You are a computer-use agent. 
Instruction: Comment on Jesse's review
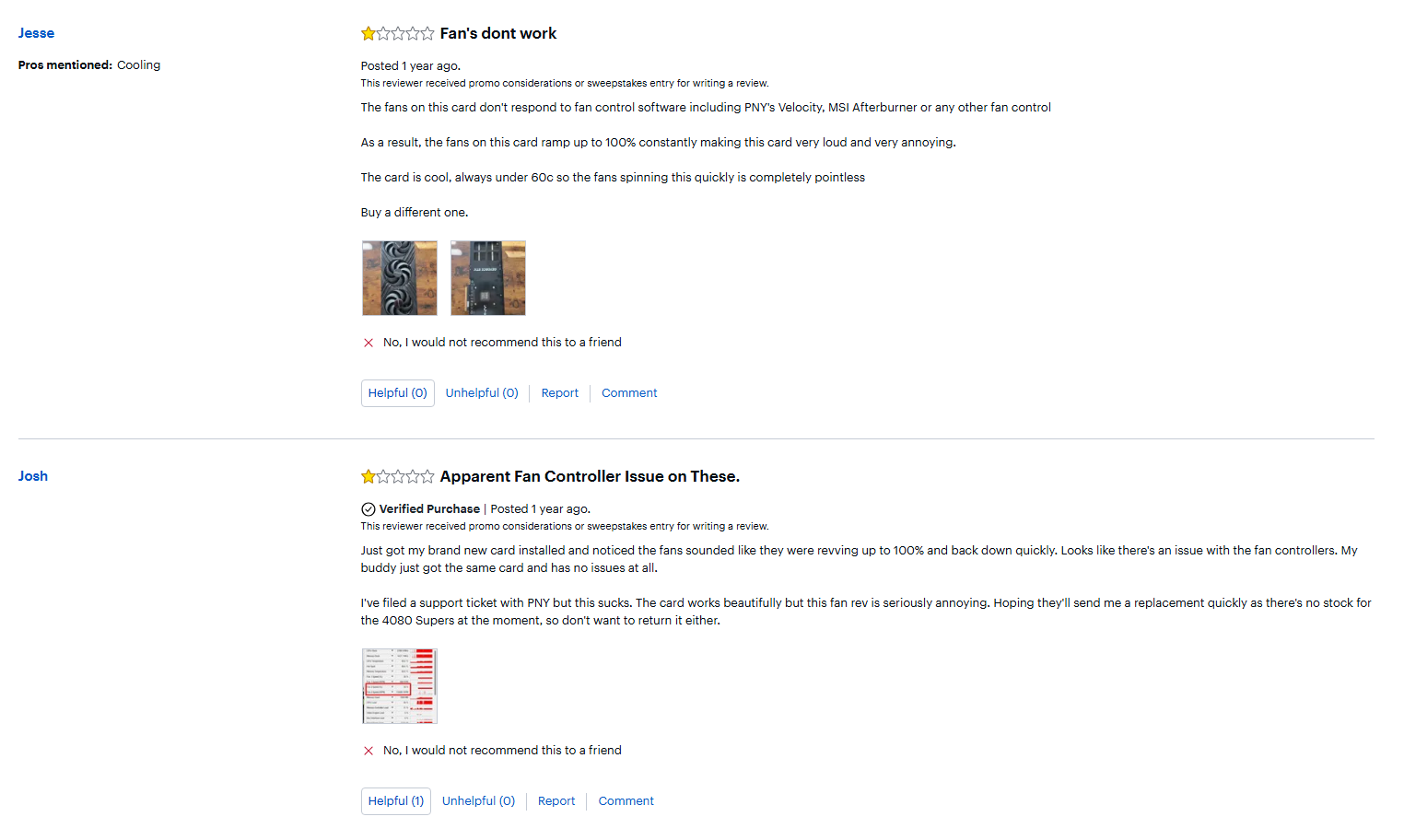click(629, 393)
